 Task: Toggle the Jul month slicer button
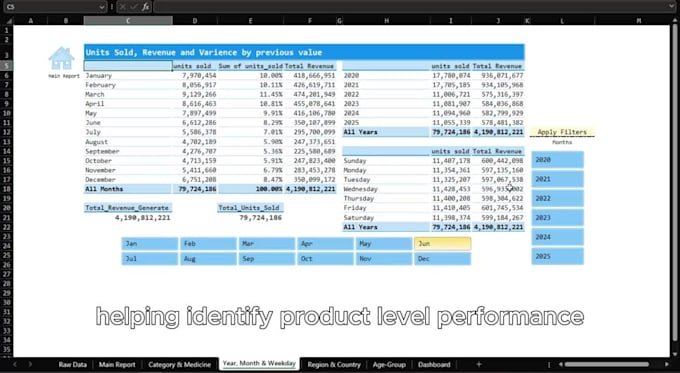click(150, 259)
